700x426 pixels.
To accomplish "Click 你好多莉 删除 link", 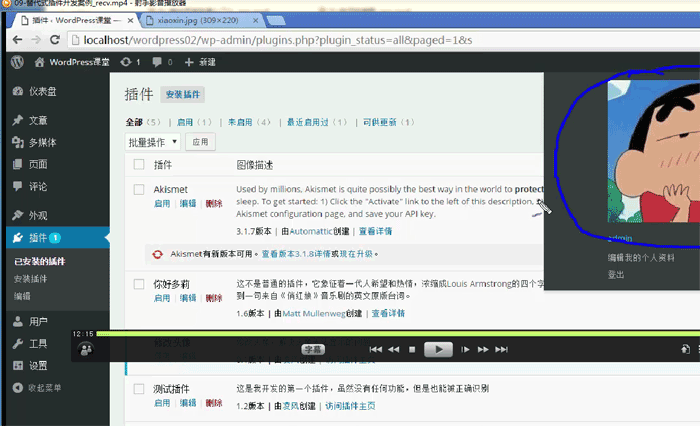I will pyautogui.click(x=214, y=298).
